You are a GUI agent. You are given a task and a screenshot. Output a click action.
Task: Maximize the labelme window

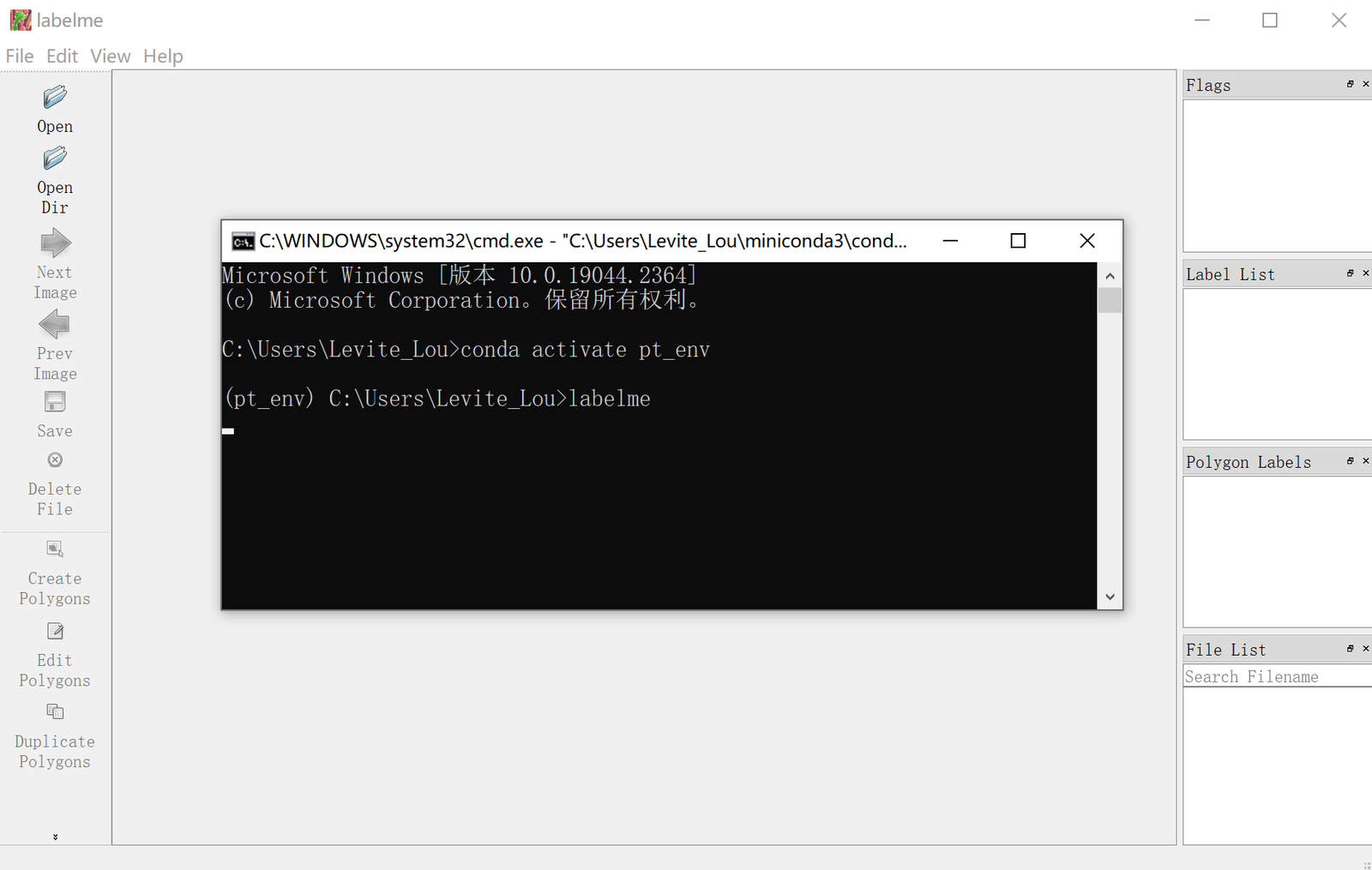pyautogui.click(x=1270, y=20)
